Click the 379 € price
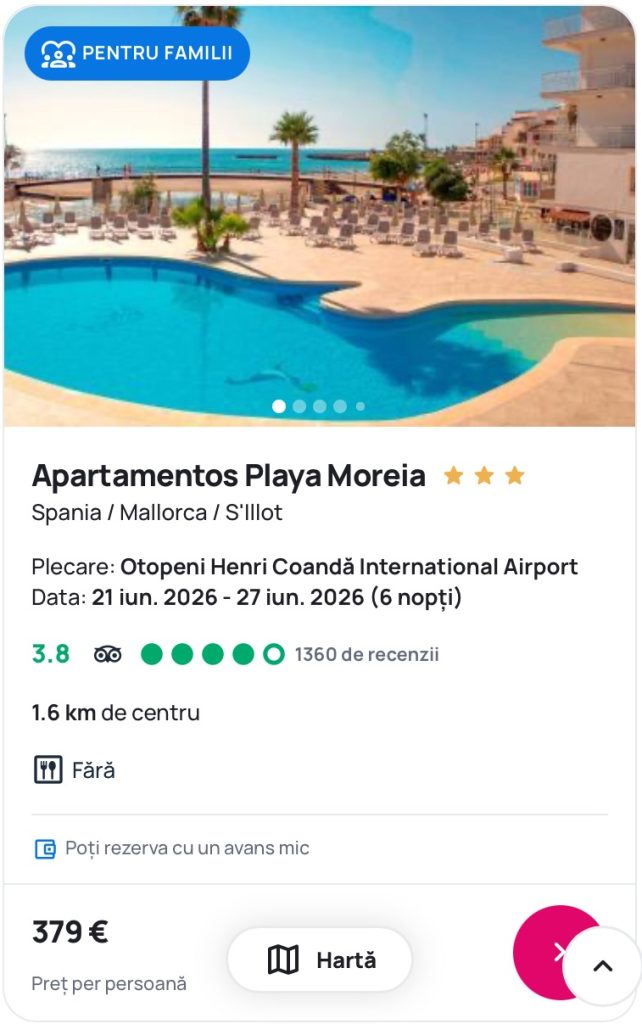 [70, 932]
